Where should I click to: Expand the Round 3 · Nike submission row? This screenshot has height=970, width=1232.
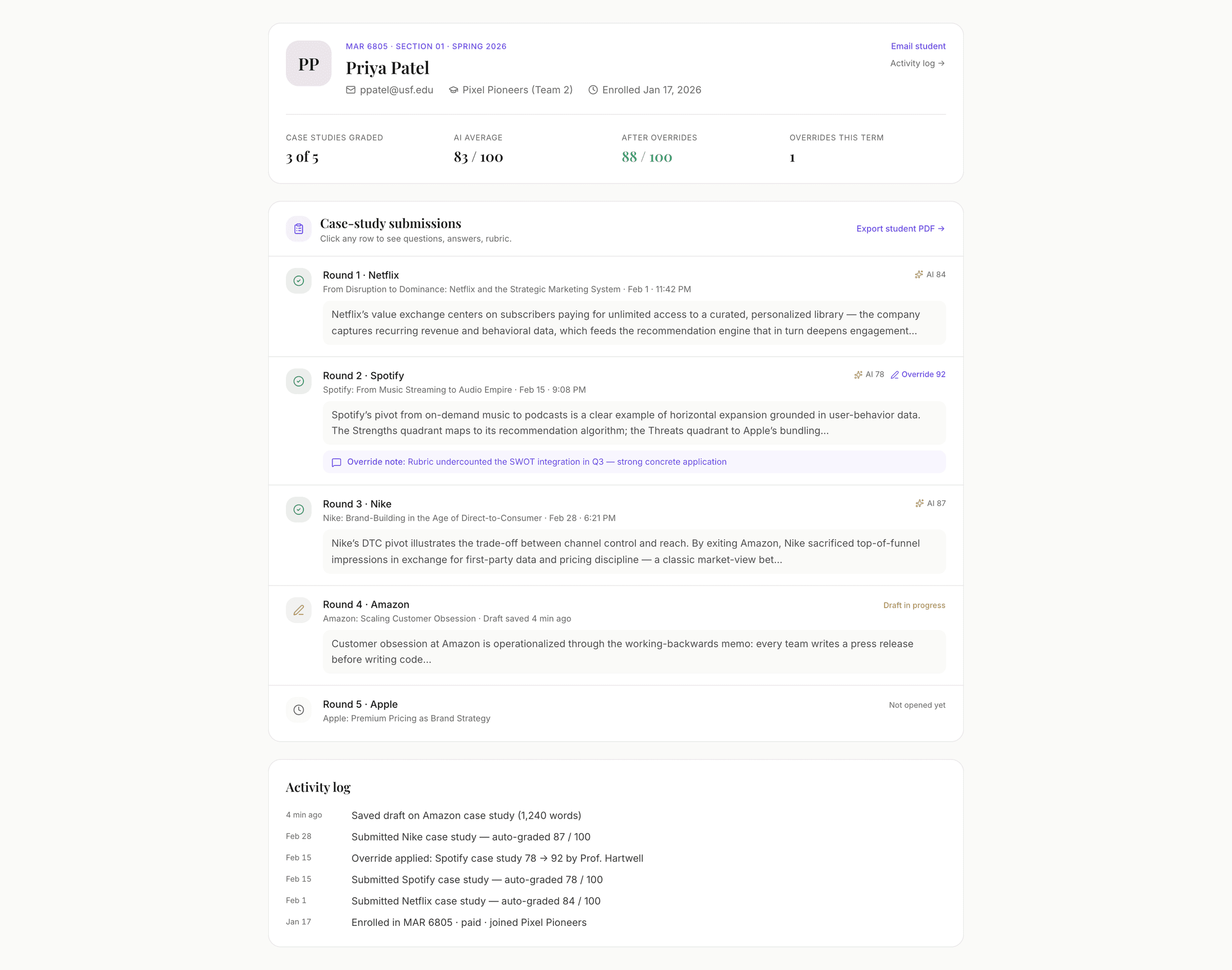point(615,535)
